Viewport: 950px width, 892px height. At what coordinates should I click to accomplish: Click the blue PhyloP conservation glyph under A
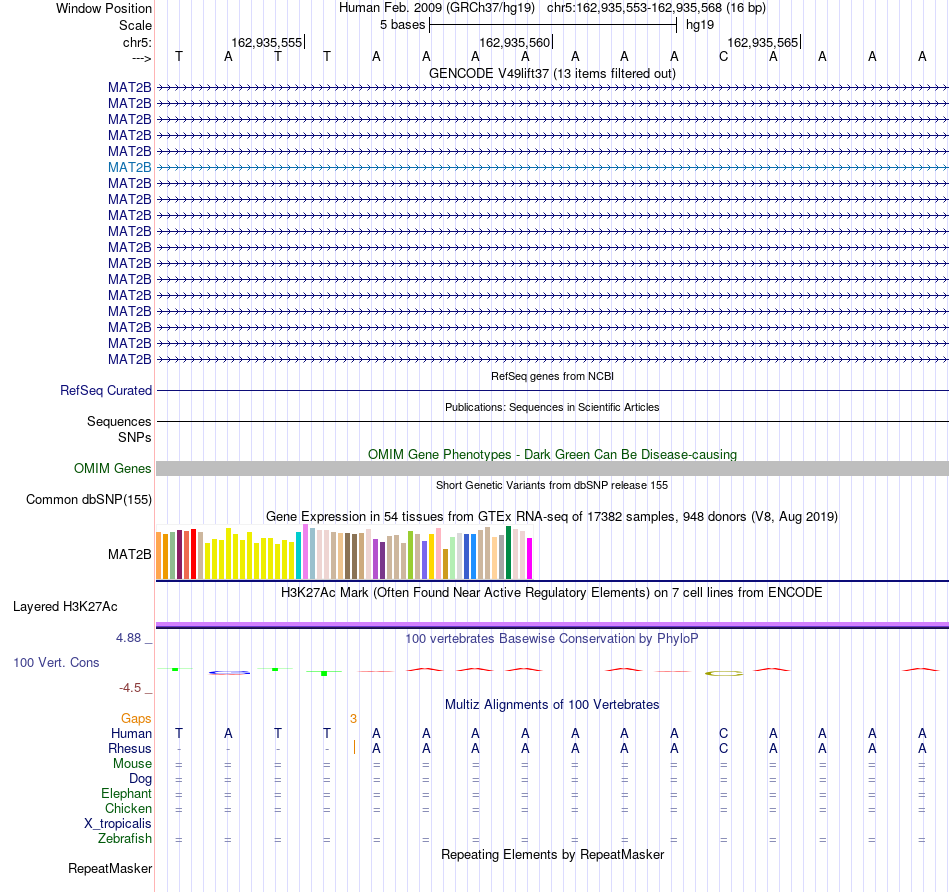[x=229, y=673]
